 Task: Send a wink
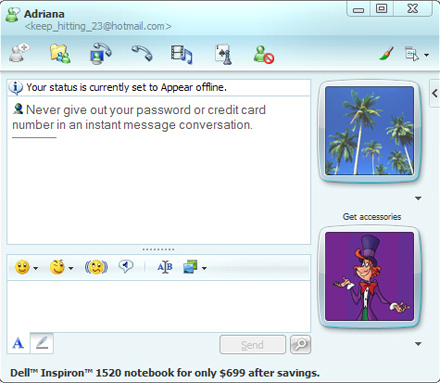(x=57, y=267)
